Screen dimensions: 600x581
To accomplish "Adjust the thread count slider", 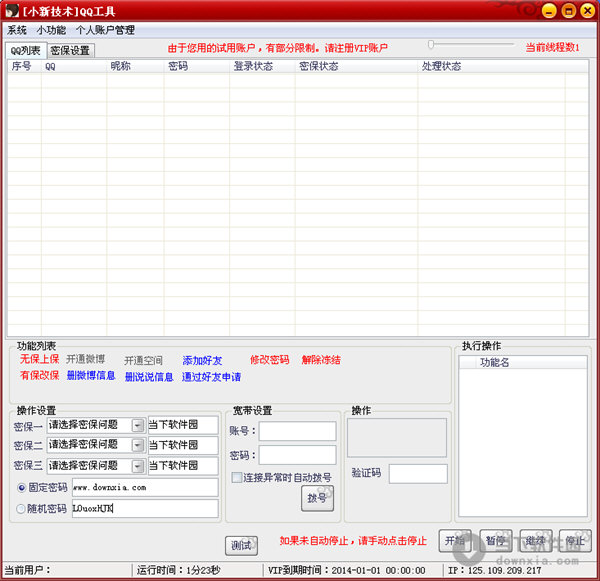I will tap(431, 45).
